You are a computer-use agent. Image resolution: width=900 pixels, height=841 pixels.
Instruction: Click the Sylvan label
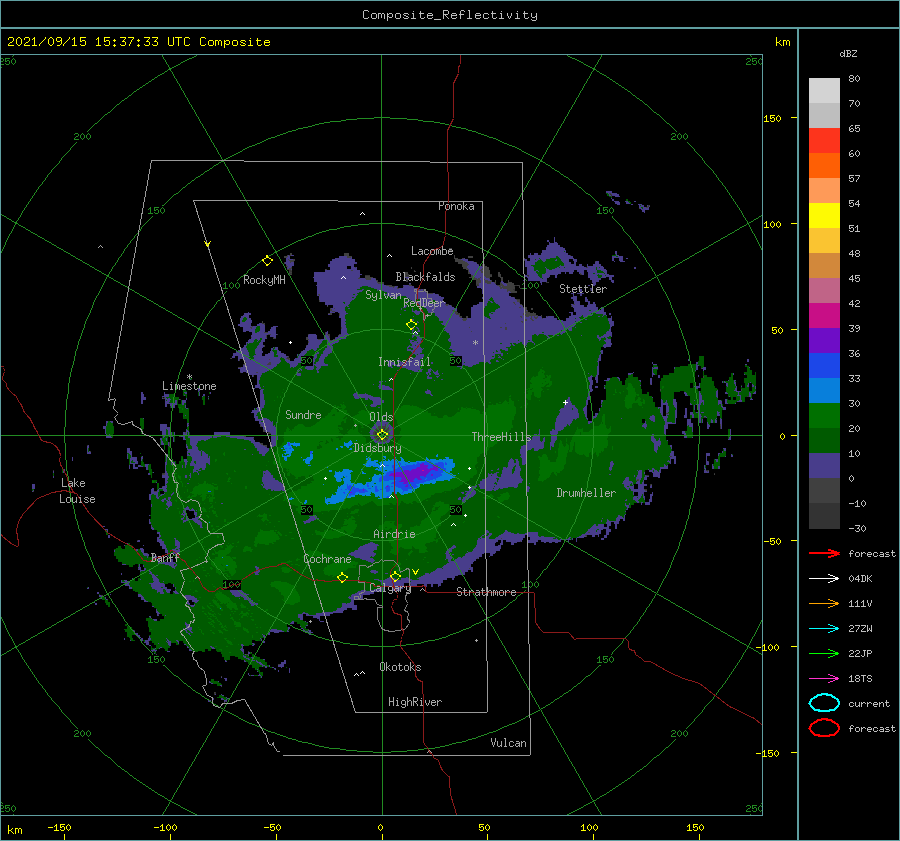point(383,295)
